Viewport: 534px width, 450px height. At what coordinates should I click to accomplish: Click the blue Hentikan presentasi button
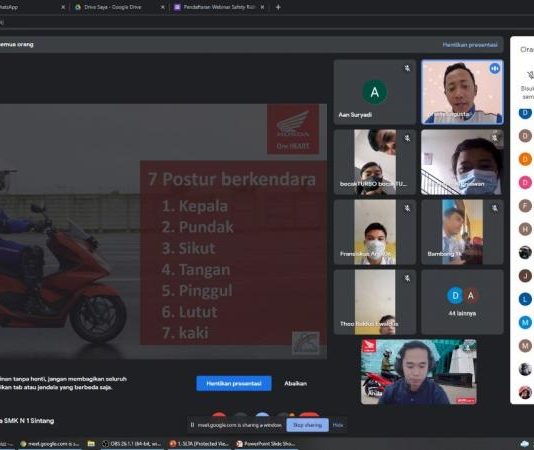tap(234, 384)
